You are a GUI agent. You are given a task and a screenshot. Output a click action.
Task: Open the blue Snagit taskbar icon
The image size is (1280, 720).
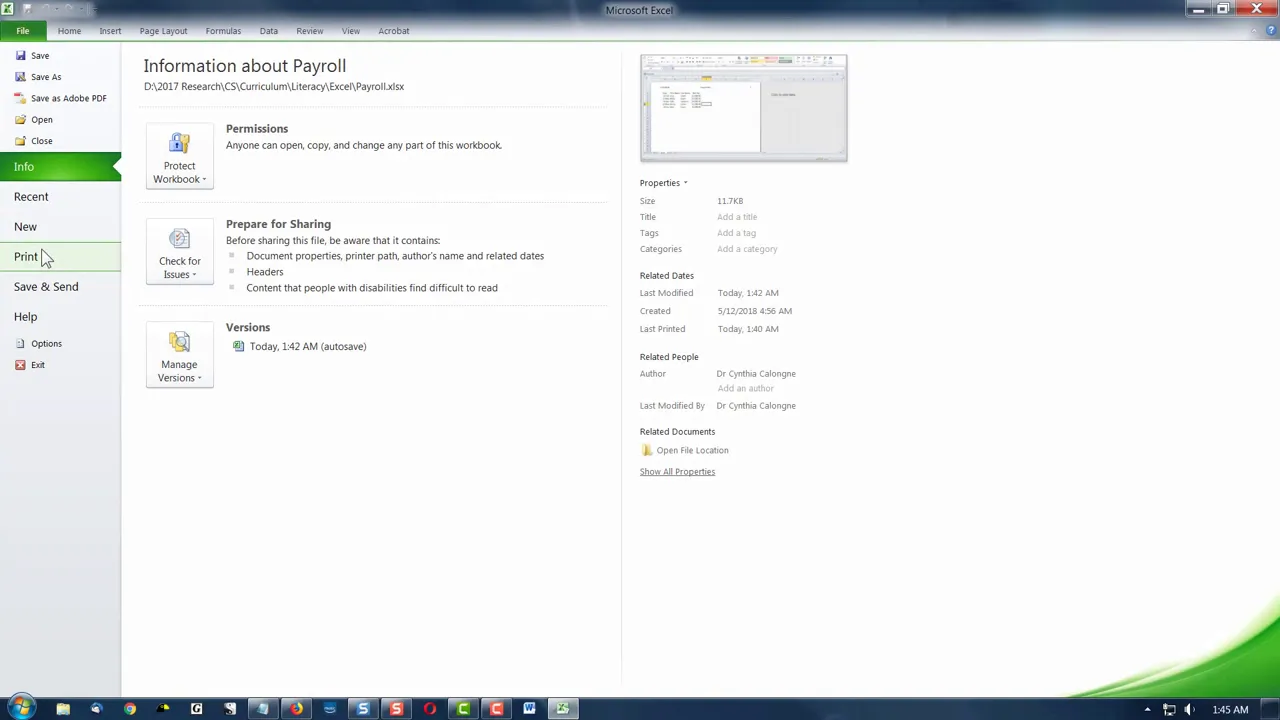[363, 709]
